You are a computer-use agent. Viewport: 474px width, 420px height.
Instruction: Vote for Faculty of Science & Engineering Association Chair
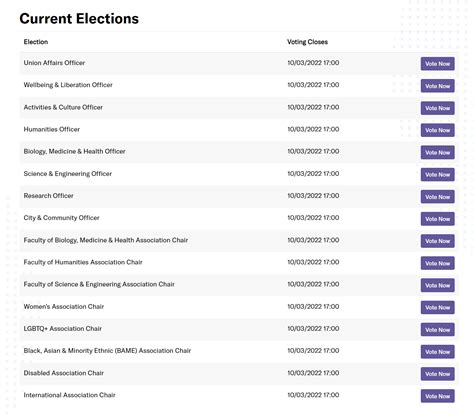(x=437, y=285)
